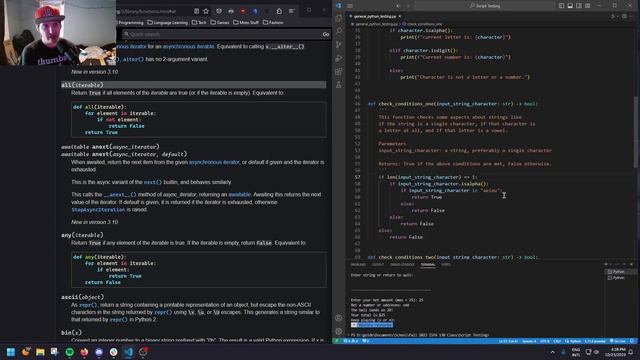
Task: Click check_conditions_one in the breadcrumb
Action: point(424,24)
